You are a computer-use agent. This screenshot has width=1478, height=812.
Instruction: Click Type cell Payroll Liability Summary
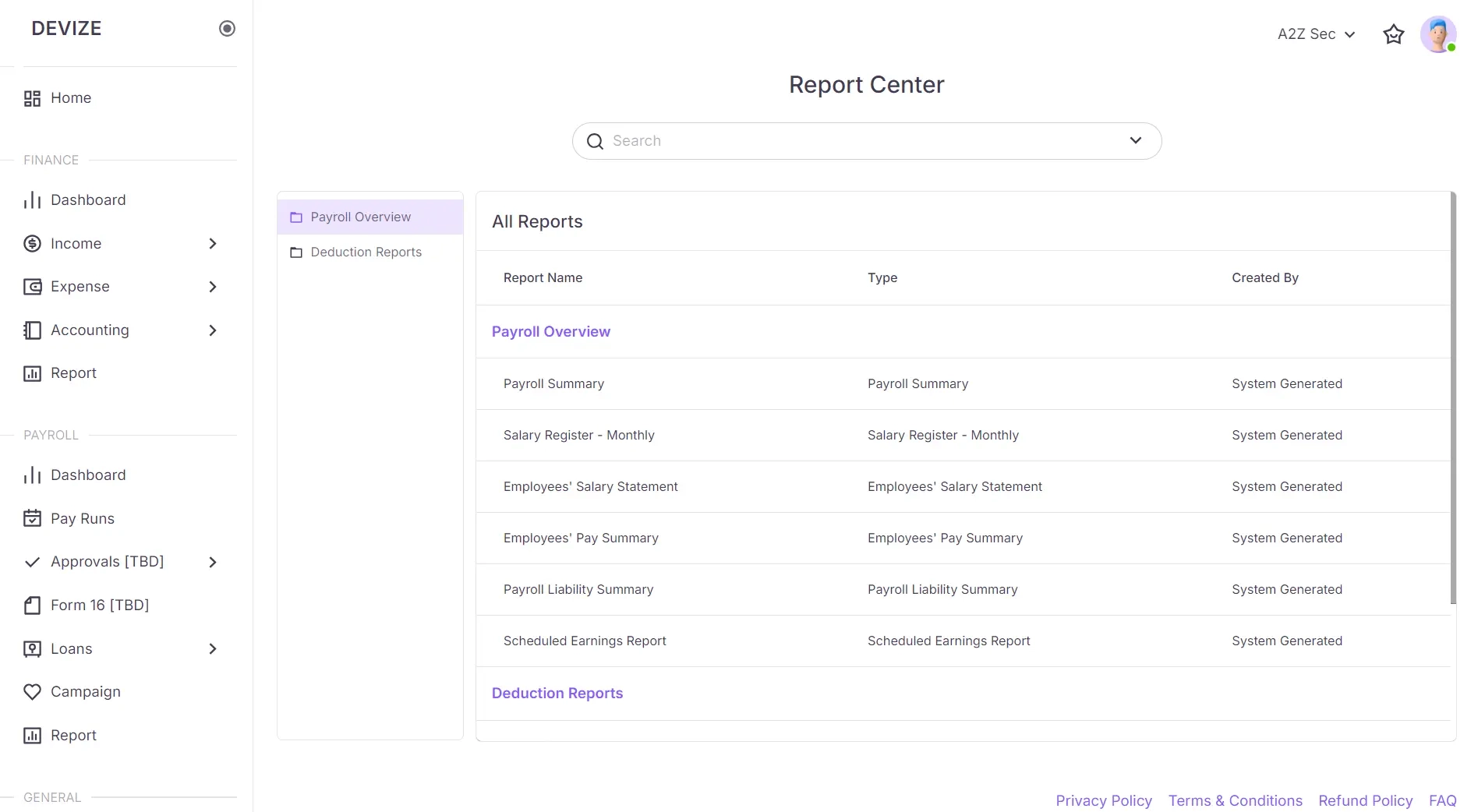click(942, 590)
